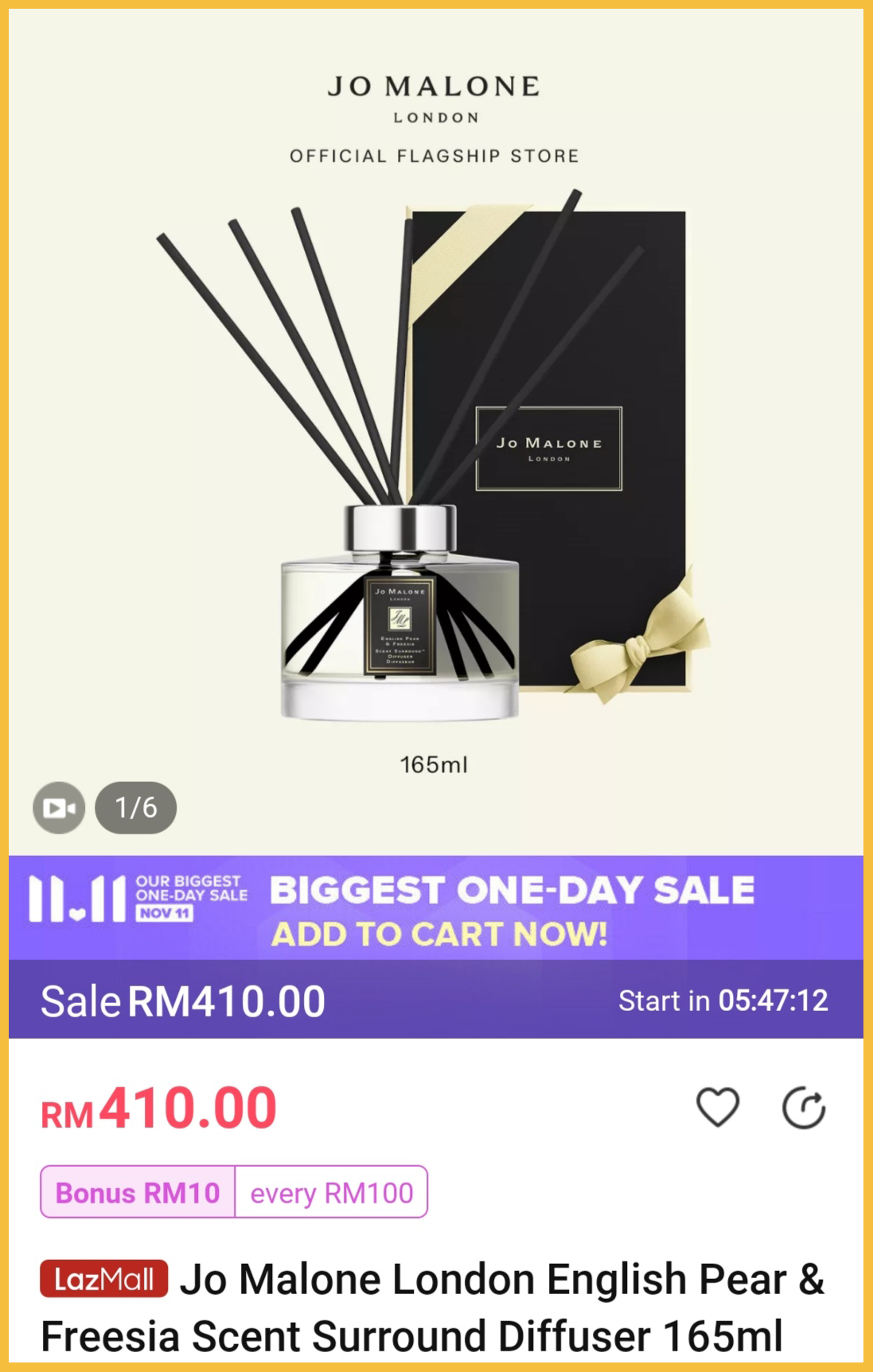Tap the Jo Malone London header logo
Image resolution: width=873 pixels, height=1372 pixels.
tap(435, 99)
